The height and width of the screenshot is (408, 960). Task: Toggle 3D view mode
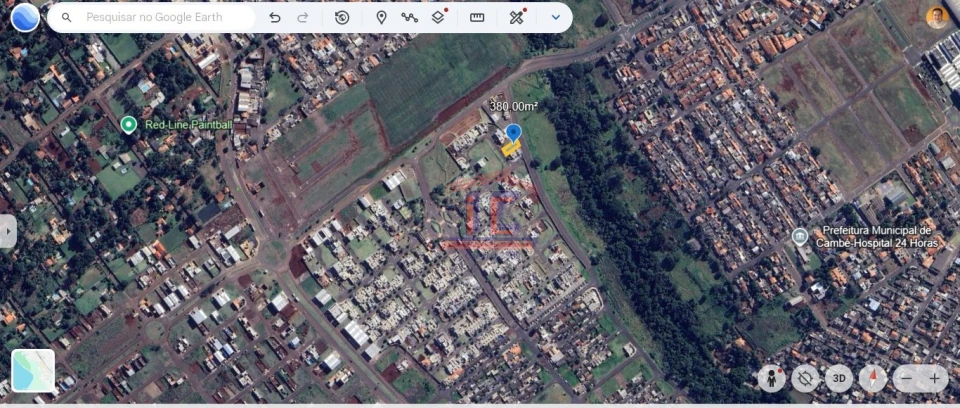click(x=839, y=378)
